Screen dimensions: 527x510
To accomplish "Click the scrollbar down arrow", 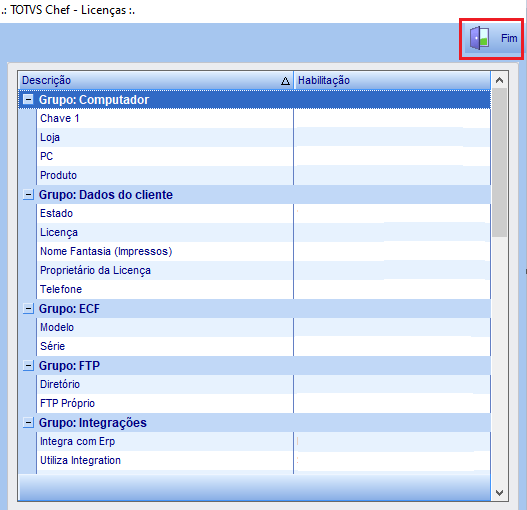I will (499, 493).
